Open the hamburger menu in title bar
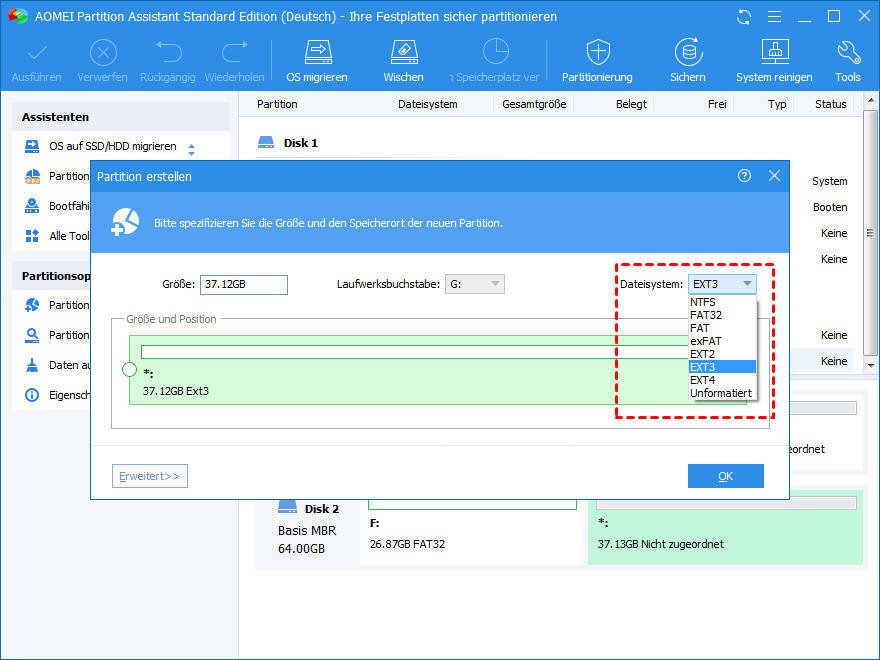The height and width of the screenshot is (660, 880). [x=774, y=17]
